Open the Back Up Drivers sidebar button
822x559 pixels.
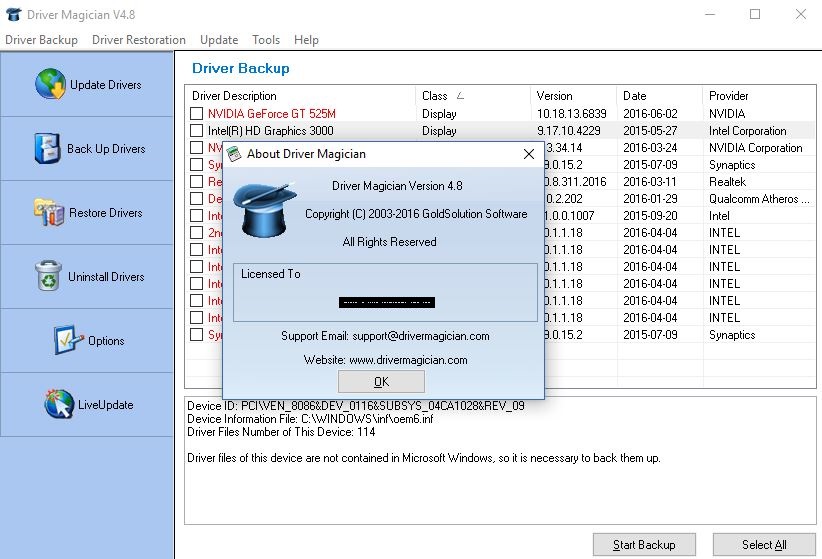(87, 148)
